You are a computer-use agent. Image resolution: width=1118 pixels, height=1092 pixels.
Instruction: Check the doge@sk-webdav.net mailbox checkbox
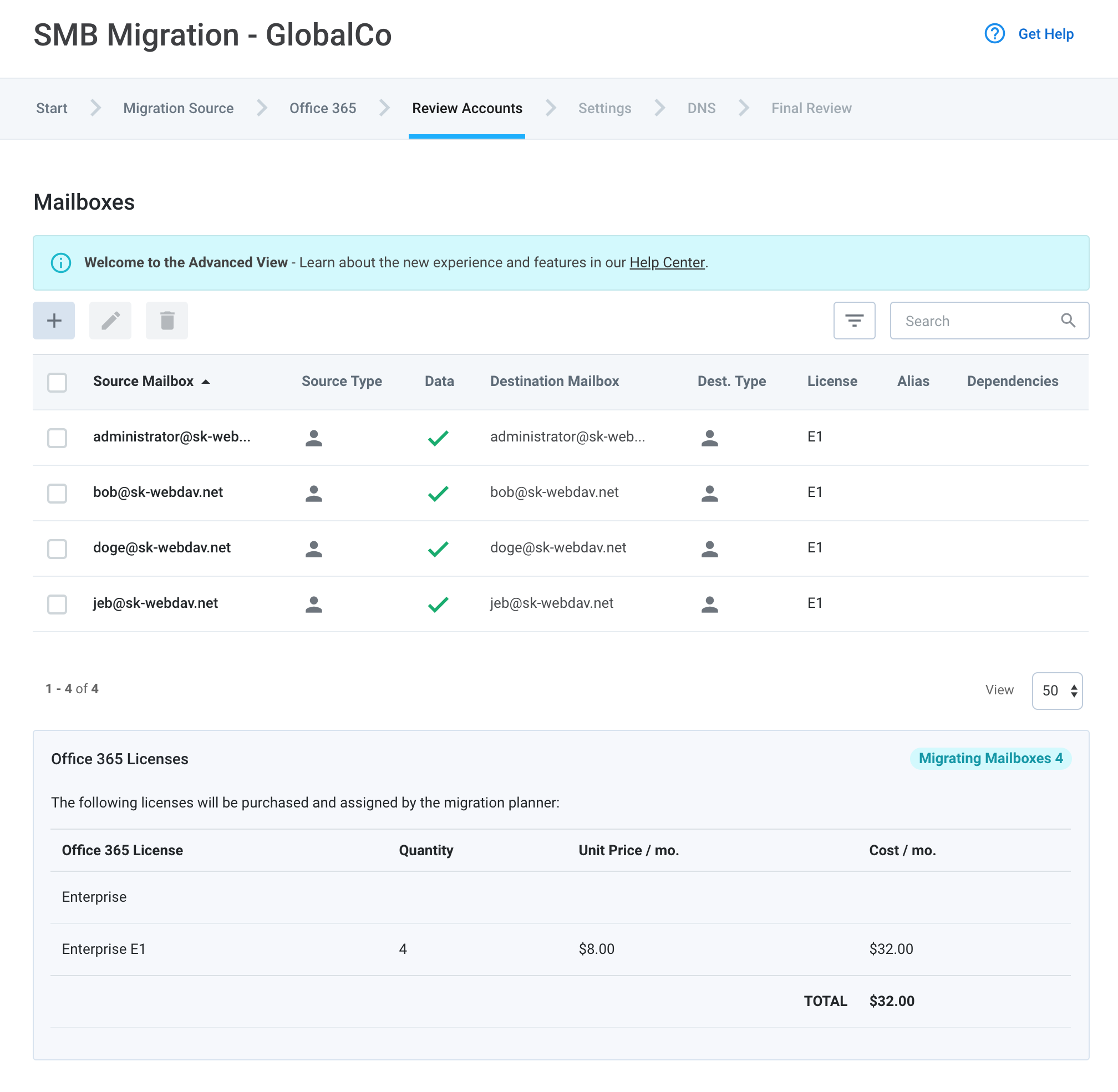coord(57,549)
